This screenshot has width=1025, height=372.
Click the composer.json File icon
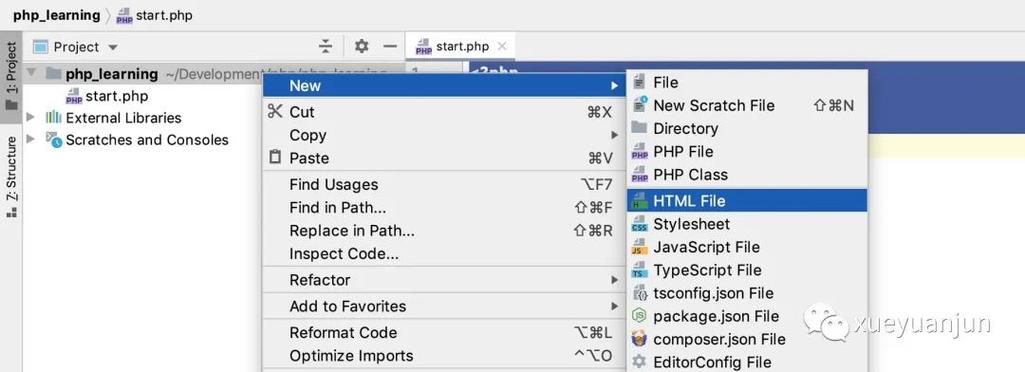pyautogui.click(x=639, y=339)
